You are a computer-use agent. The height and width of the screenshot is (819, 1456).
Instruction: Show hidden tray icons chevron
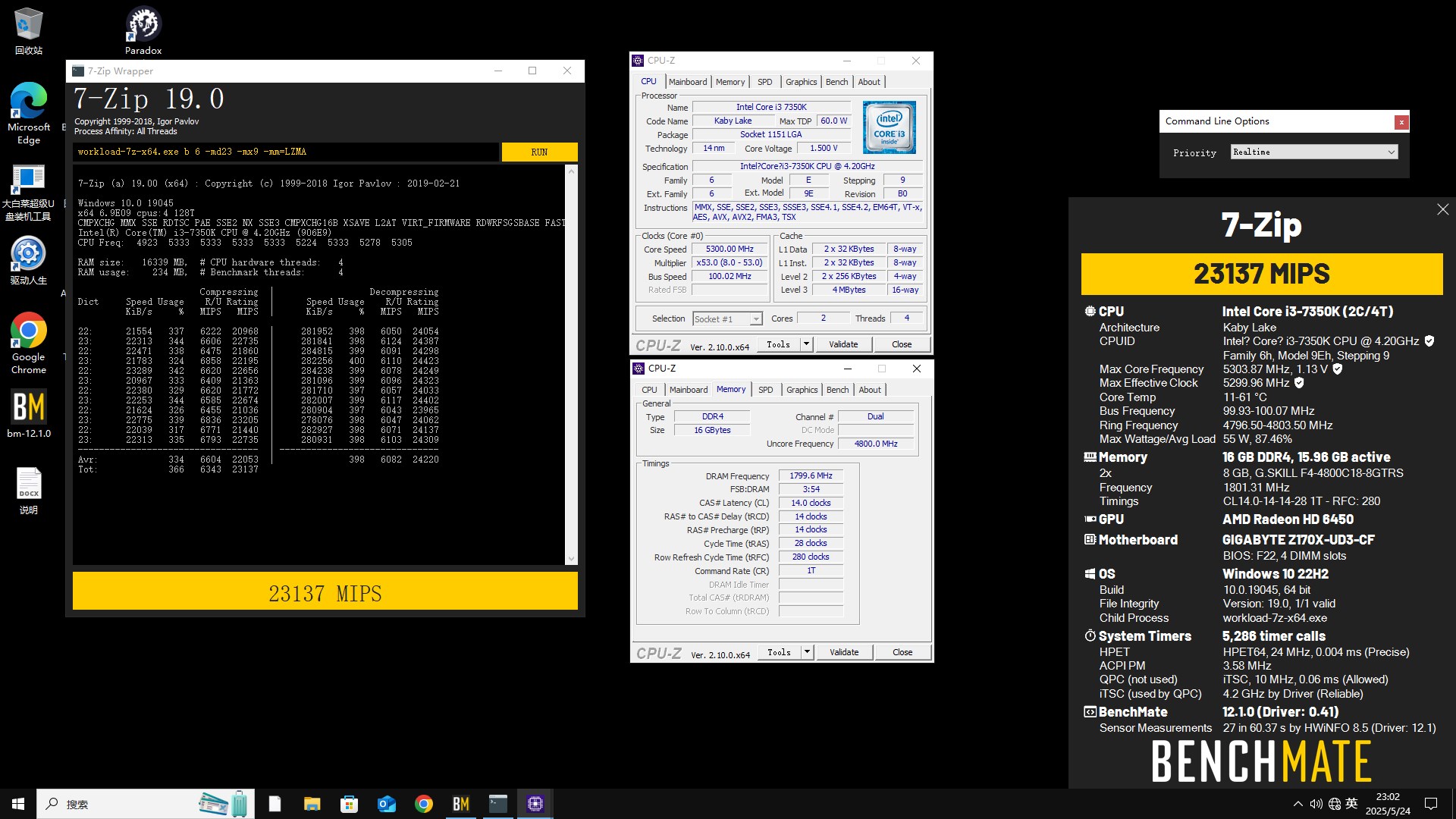(x=1298, y=804)
